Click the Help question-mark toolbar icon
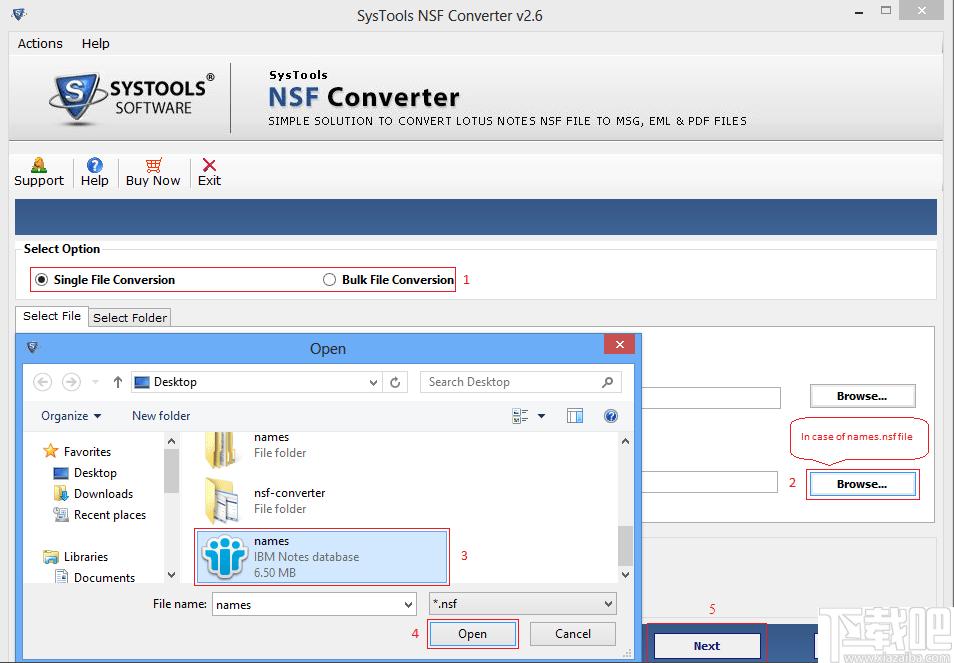 94,165
